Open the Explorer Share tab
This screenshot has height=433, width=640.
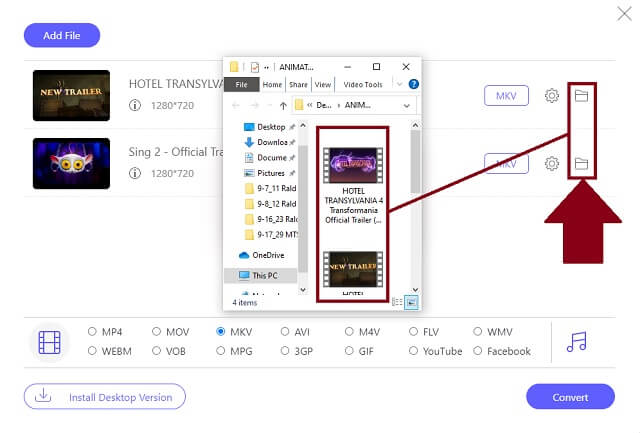(x=298, y=84)
